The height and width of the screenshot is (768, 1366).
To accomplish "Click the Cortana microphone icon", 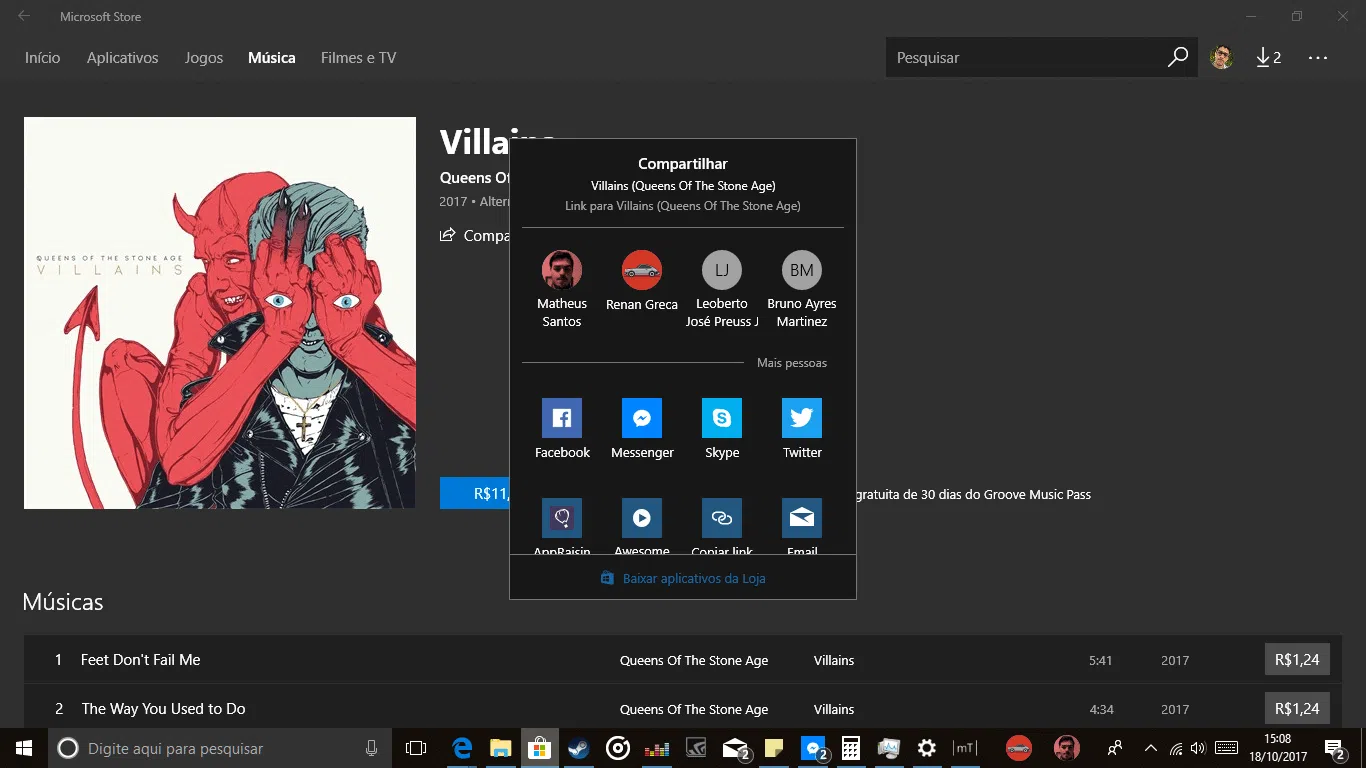I will coord(371,748).
